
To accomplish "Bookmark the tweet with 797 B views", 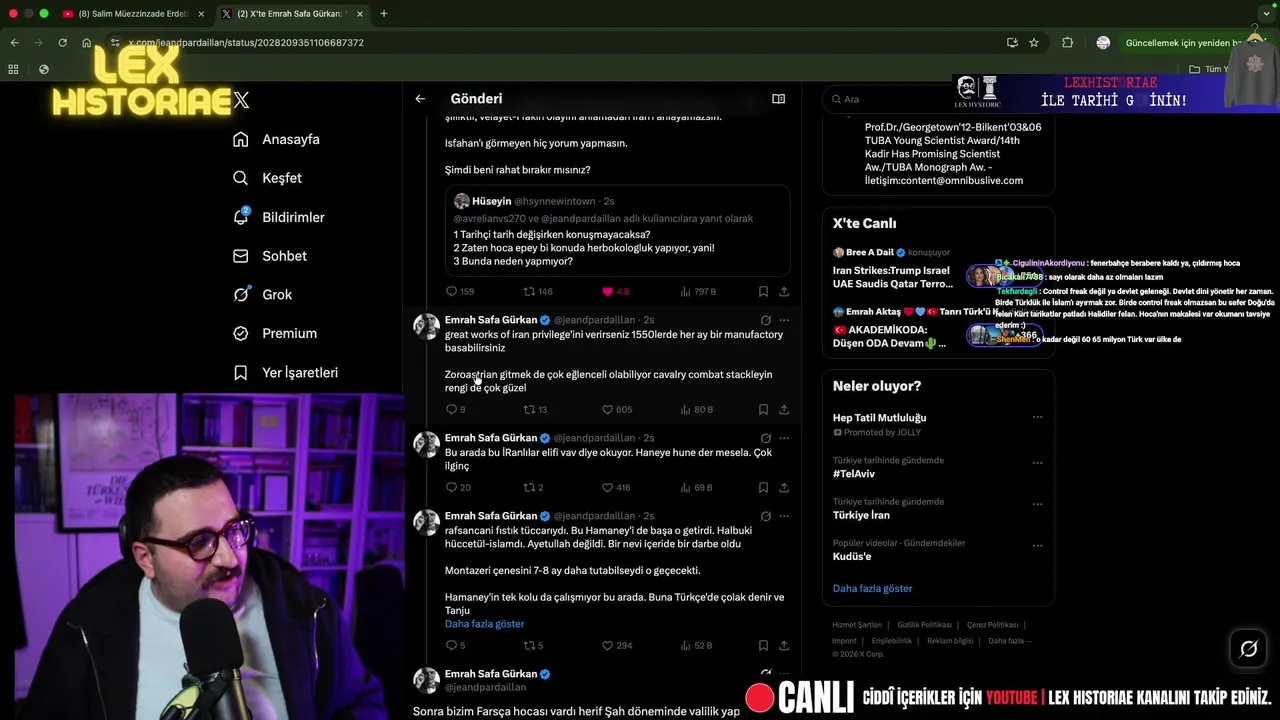I will [x=763, y=291].
